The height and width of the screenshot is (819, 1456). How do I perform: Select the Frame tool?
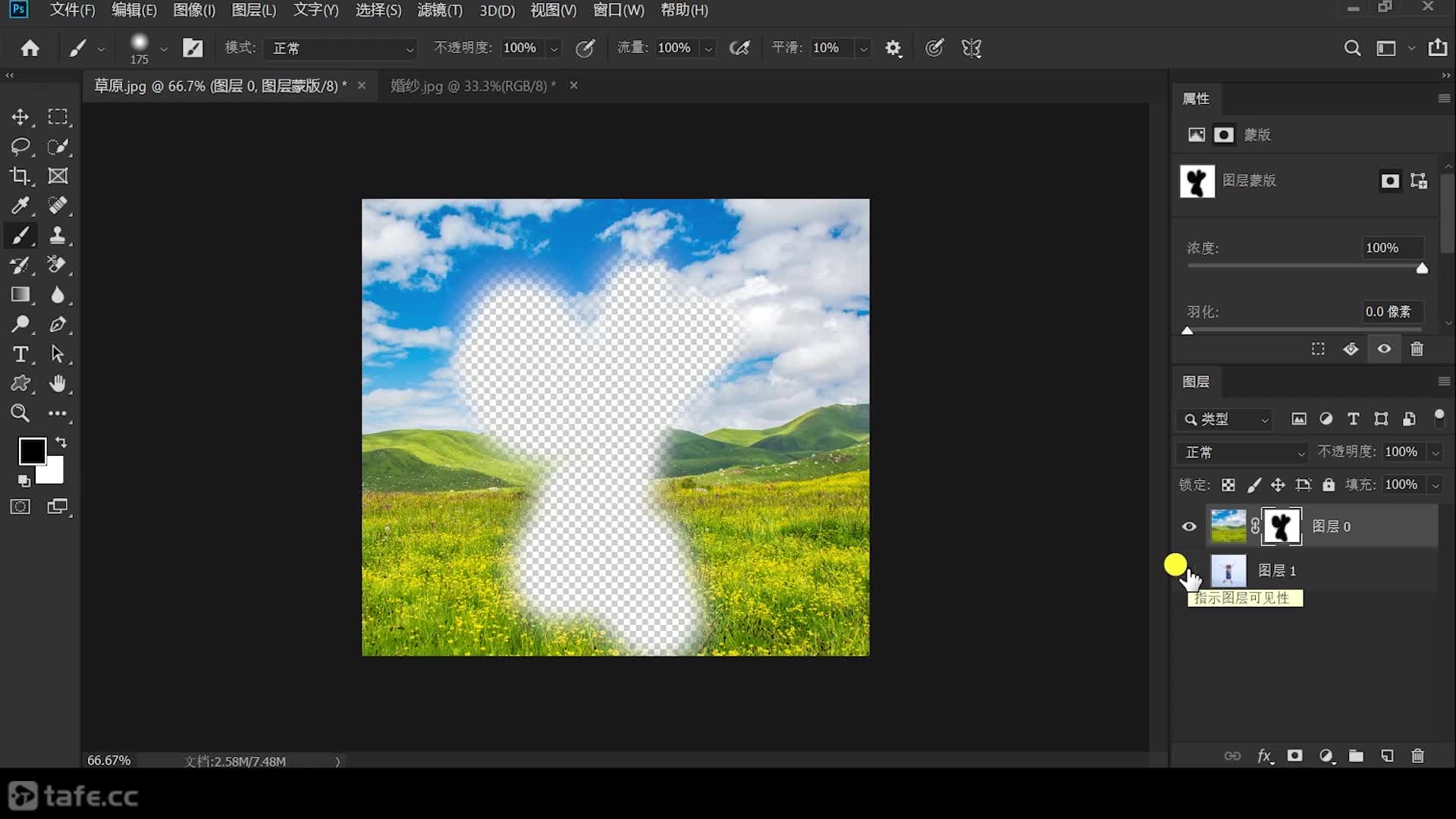tap(58, 176)
